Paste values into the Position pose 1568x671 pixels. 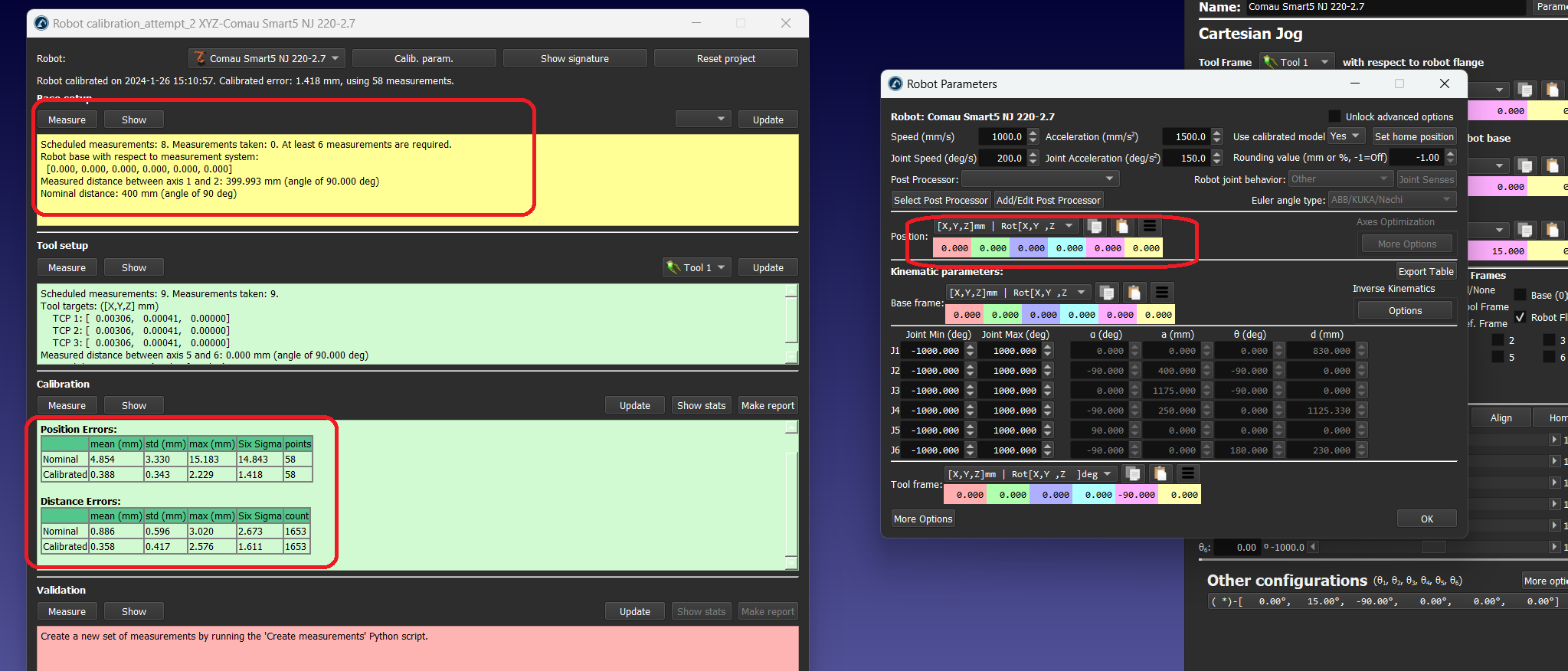[x=1122, y=226]
